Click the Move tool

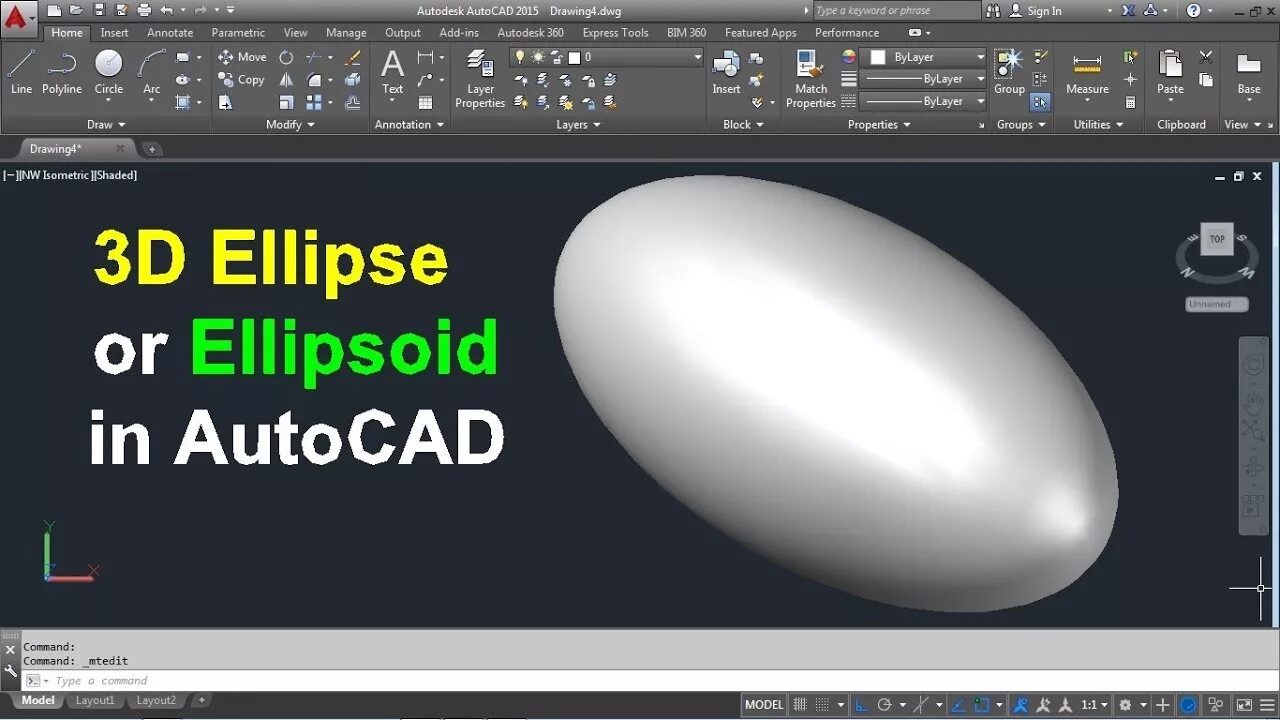242,57
